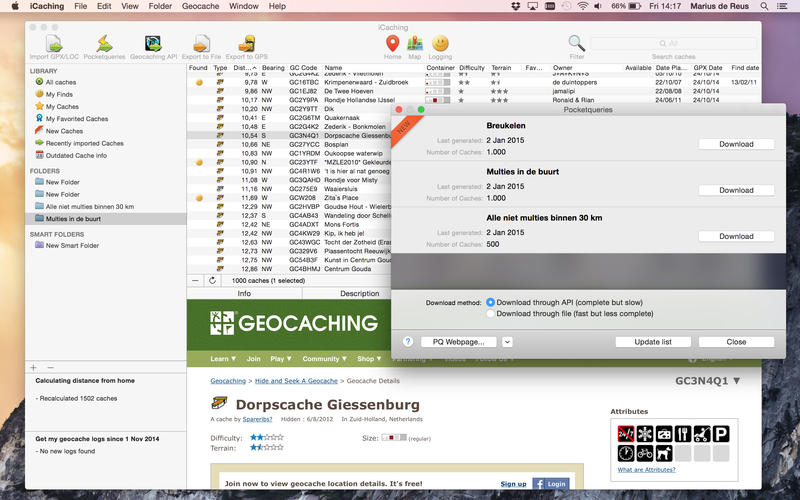This screenshot has width=800, height=500.
Task: Click Wi-Fi icon in menu bar
Action: tap(582, 6)
